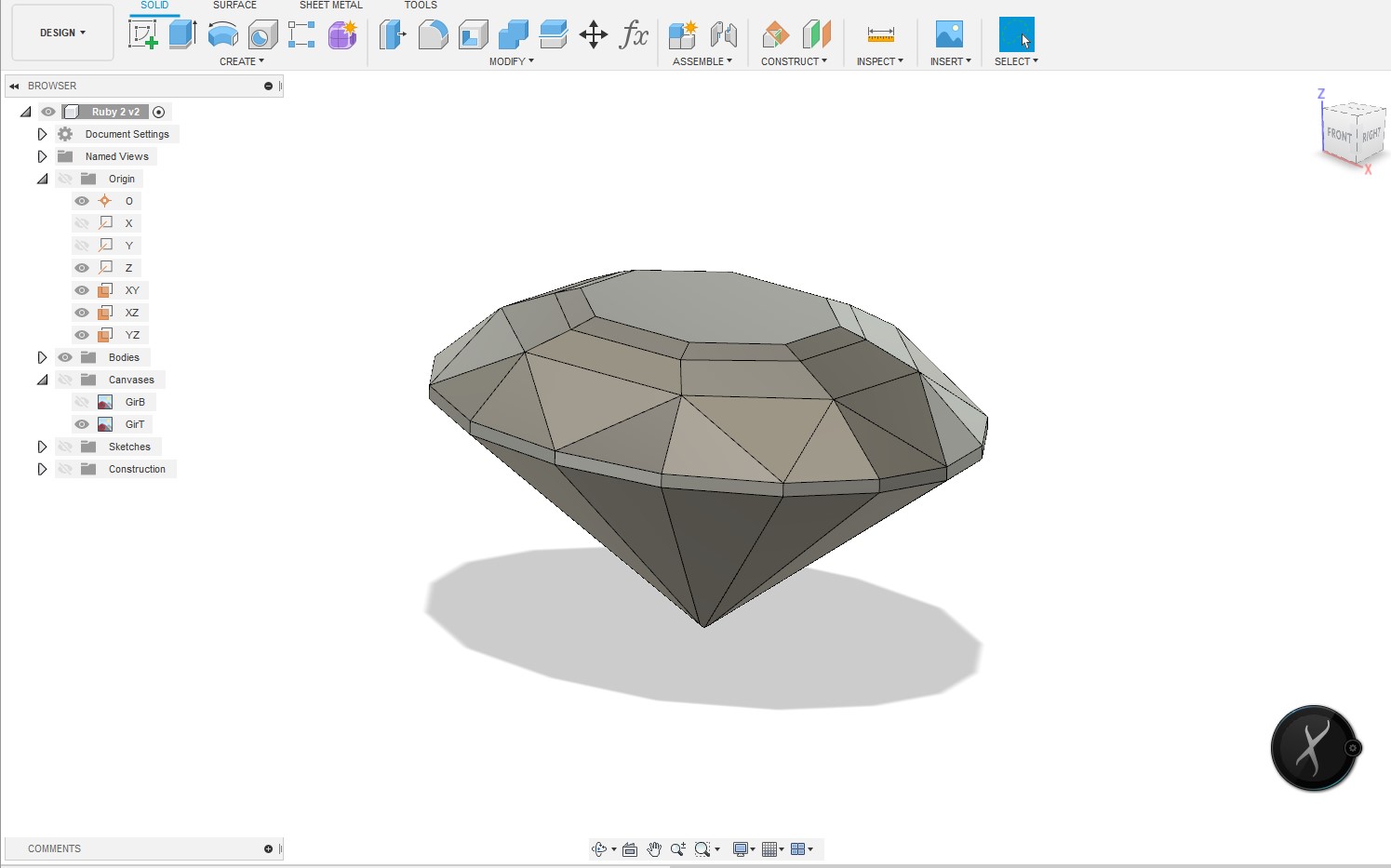The image size is (1391, 868).
Task: Select the Create Form tool
Action: (342, 34)
